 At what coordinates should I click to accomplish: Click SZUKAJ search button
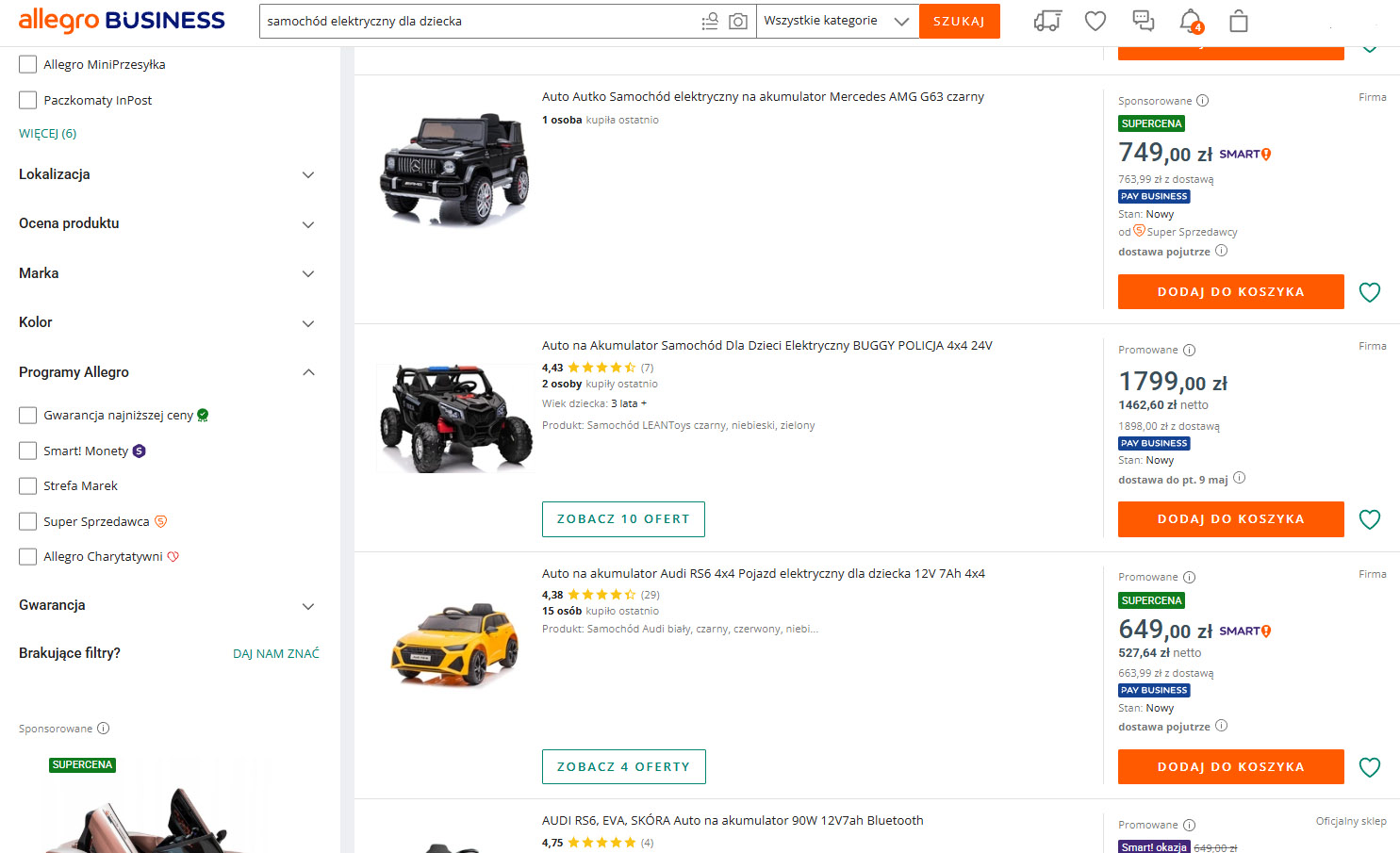pos(959,21)
